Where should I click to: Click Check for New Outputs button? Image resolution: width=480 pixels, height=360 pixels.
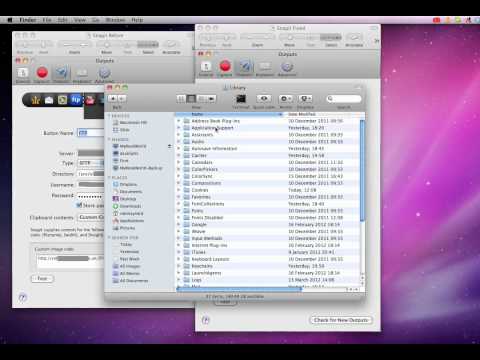click(341, 320)
